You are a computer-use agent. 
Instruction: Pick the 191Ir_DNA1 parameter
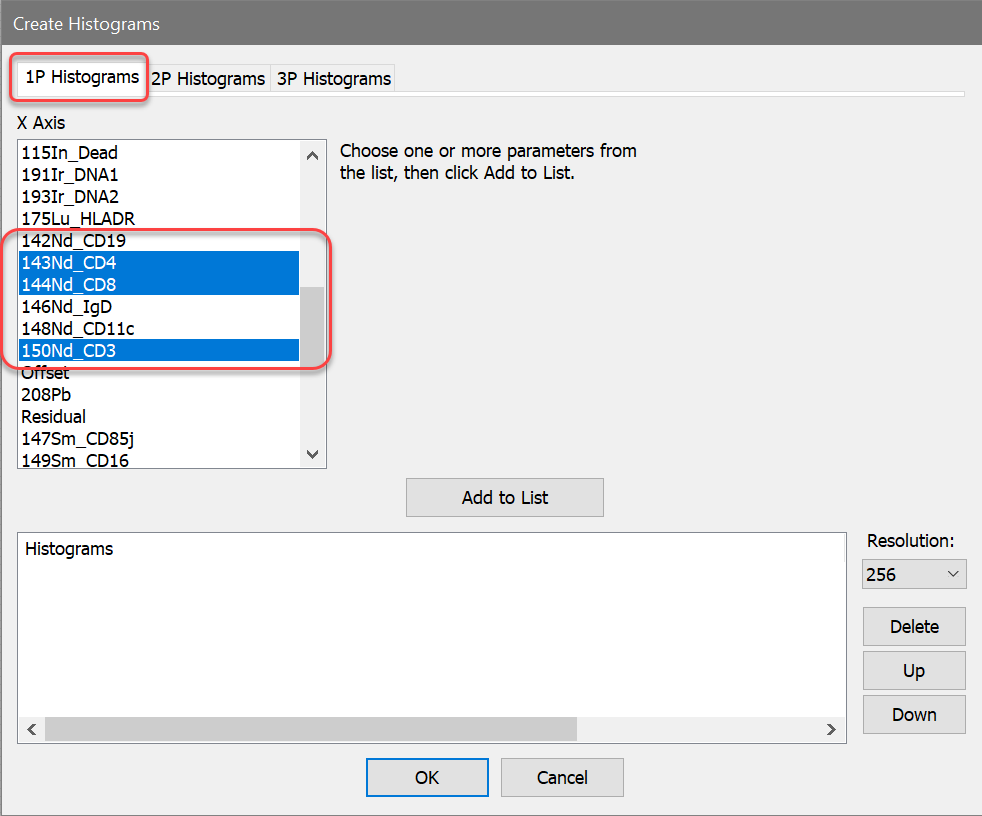click(x=70, y=175)
